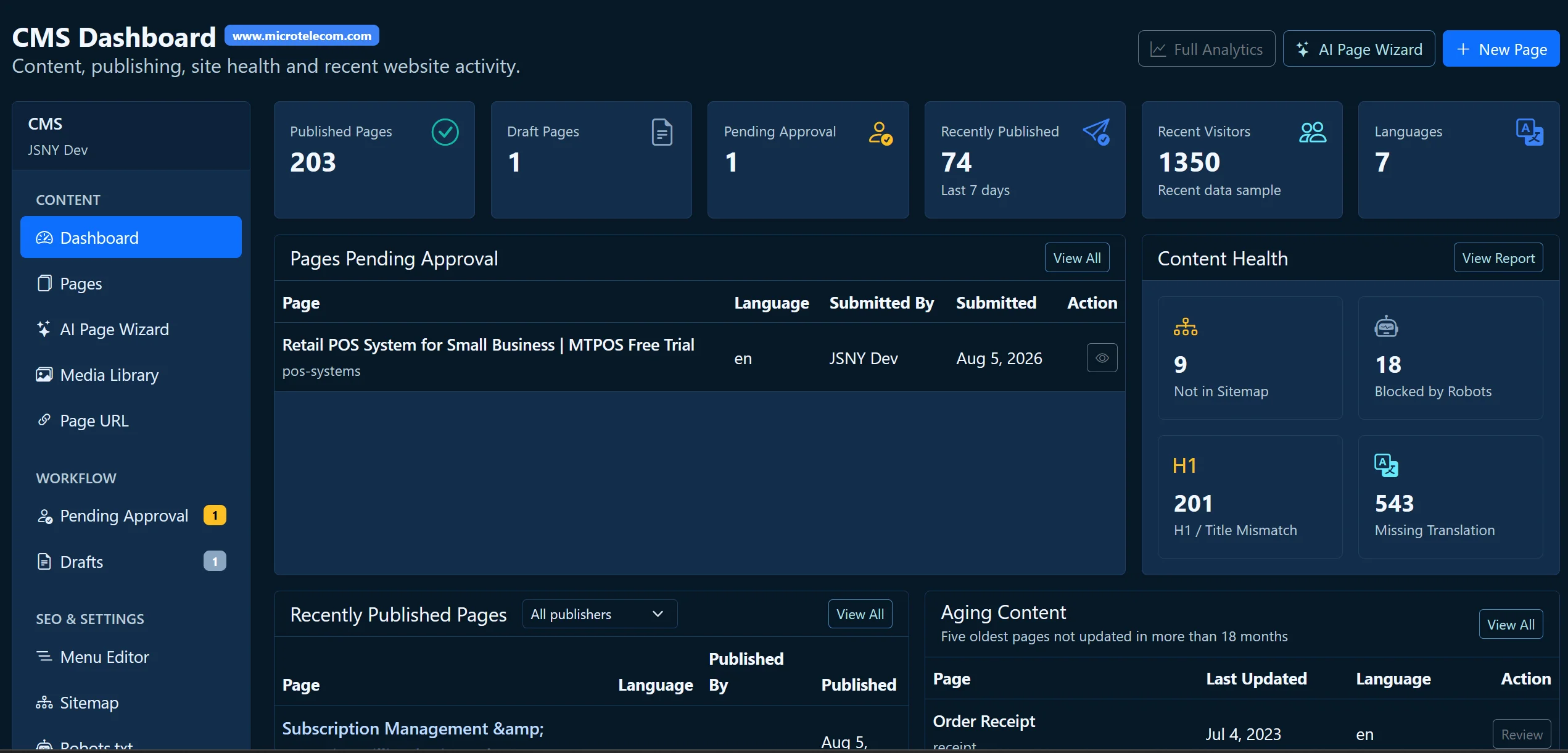1568x753 pixels.
Task: Launch AI Page Wizard from header
Action: (1359, 49)
